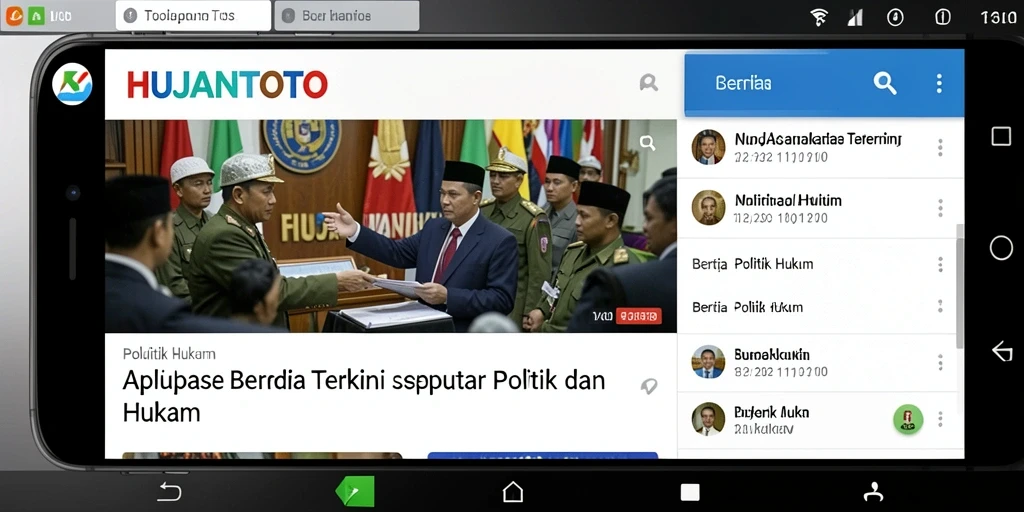Click the Berrias title in the blue header
Viewport: 1024px width, 512px height.
743,84
